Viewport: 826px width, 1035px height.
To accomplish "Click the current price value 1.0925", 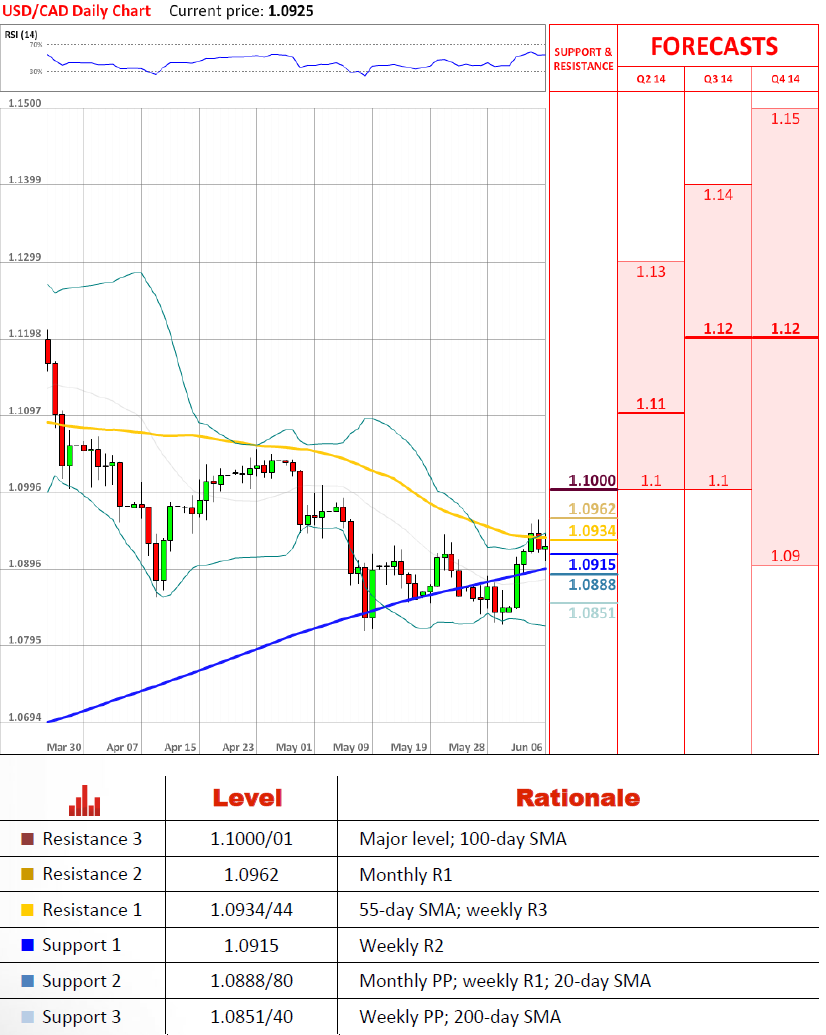I will click(291, 11).
